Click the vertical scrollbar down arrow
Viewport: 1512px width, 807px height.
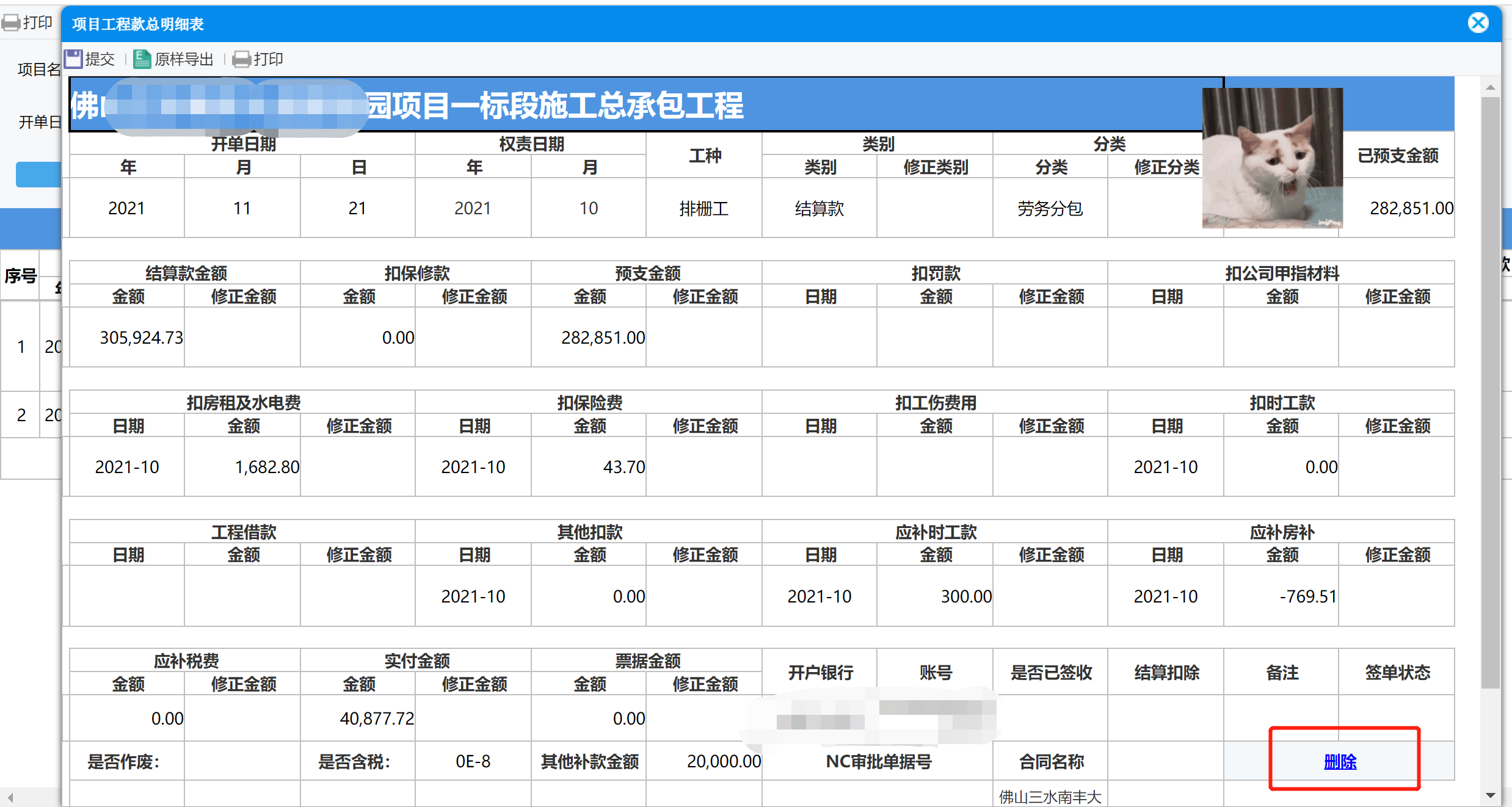[1491, 795]
